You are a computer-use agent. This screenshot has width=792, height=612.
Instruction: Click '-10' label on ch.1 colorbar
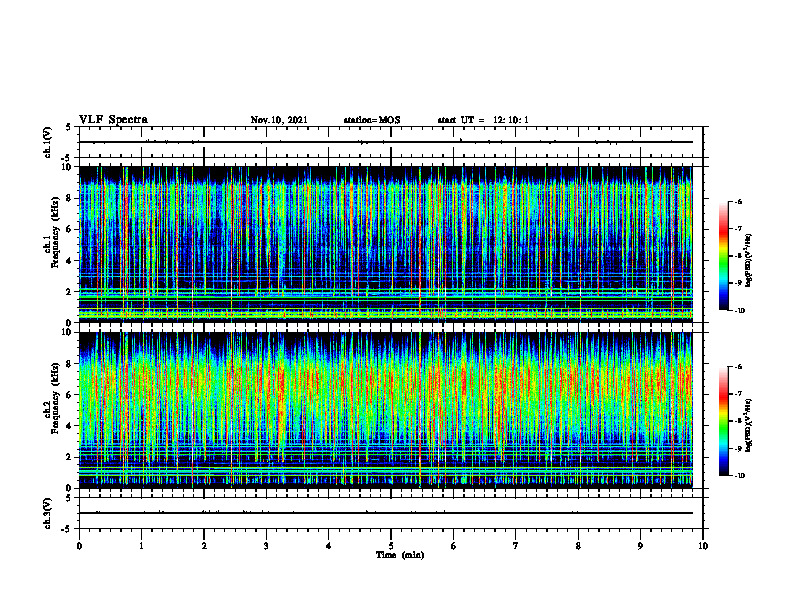tap(740, 311)
